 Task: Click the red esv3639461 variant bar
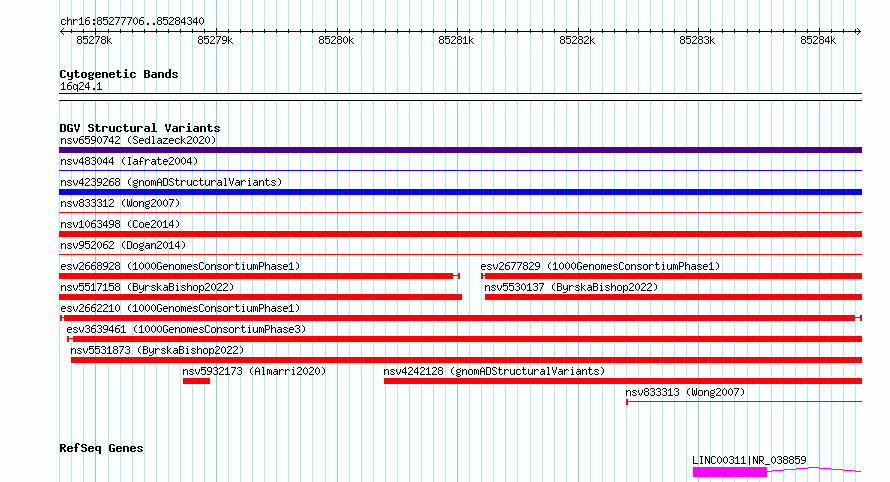pos(464,339)
